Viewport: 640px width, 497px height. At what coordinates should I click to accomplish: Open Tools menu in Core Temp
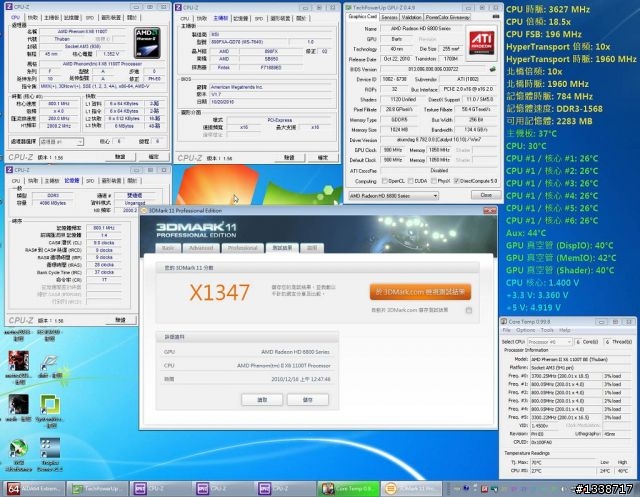(x=547, y=330)
